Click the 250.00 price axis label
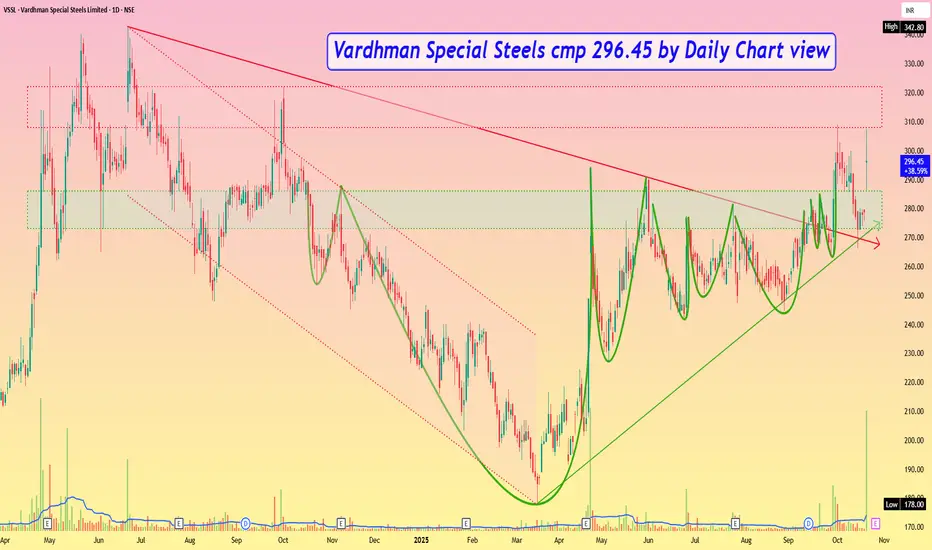 (914, 296)
